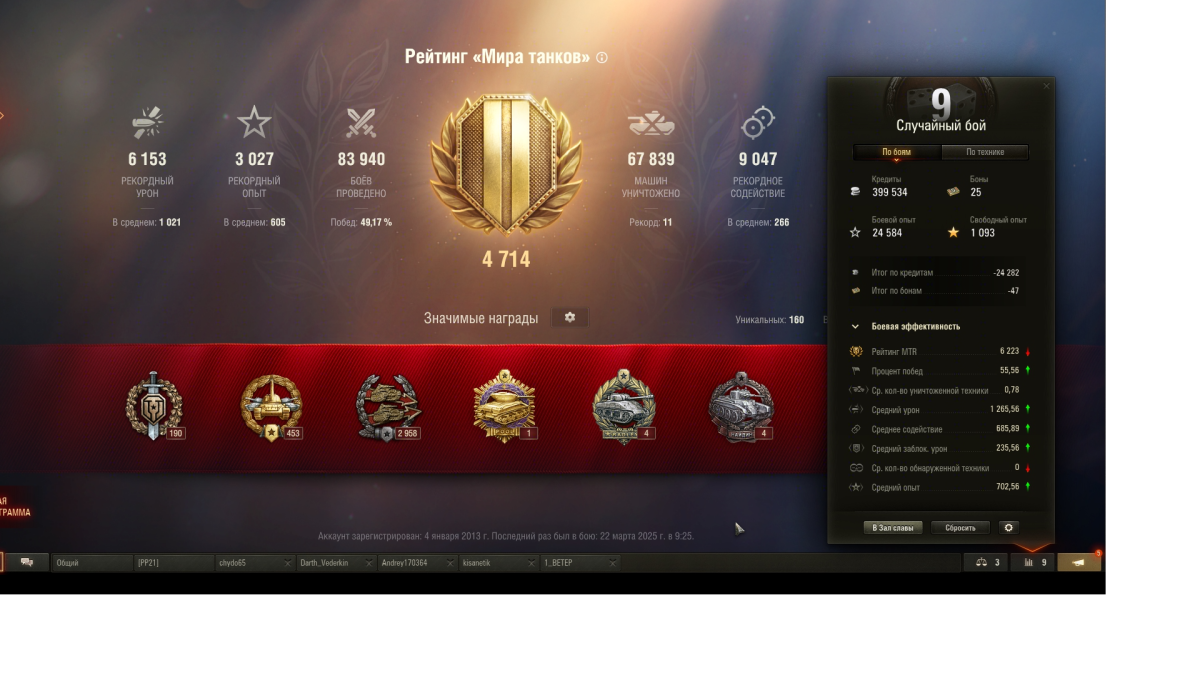
Task: Open the contacts icon in the chat bar
Action: pos(27,563)
